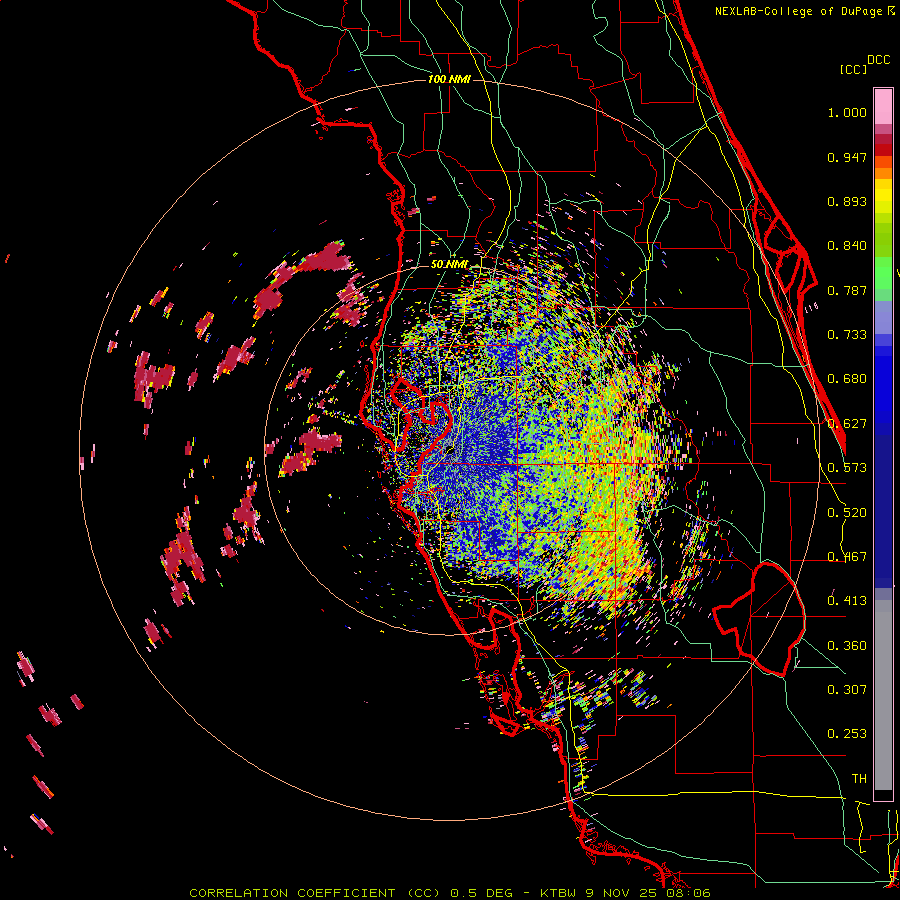Pick the 0.520 color scale value
The height and width of the screenshot is (900, 900).
(x=847, y=513)
